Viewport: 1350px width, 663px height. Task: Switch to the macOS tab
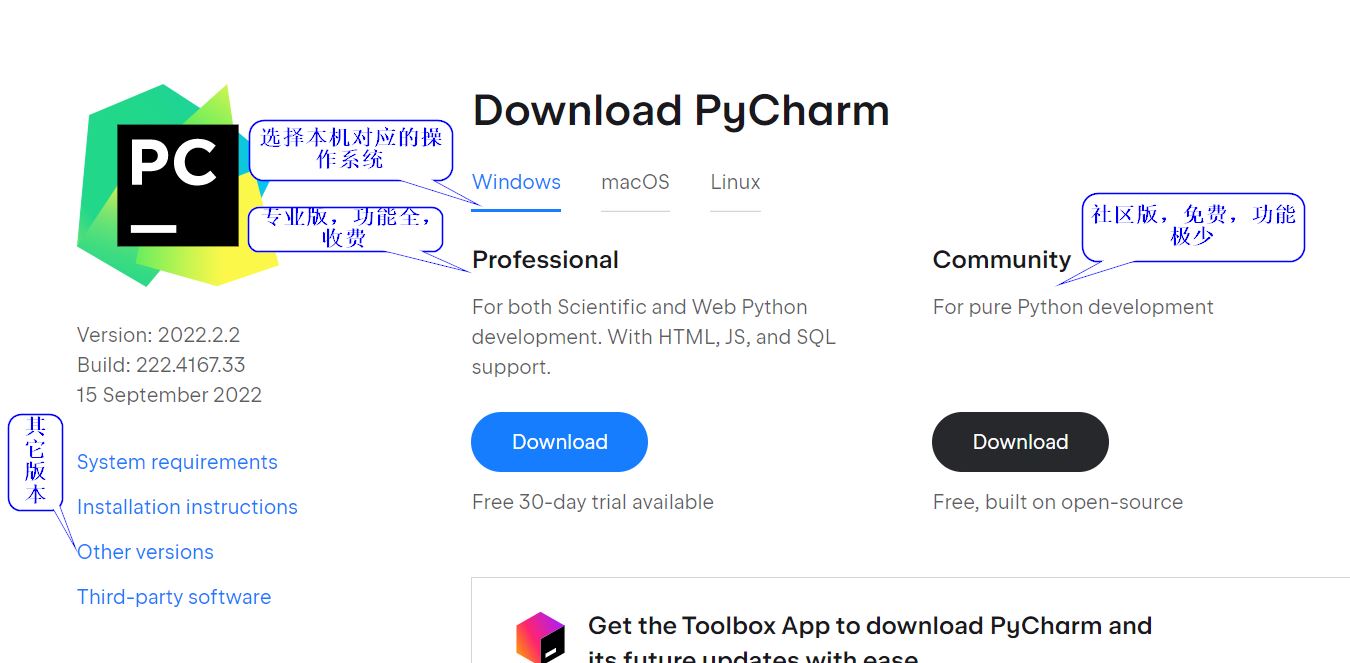(x=635, y=182)
